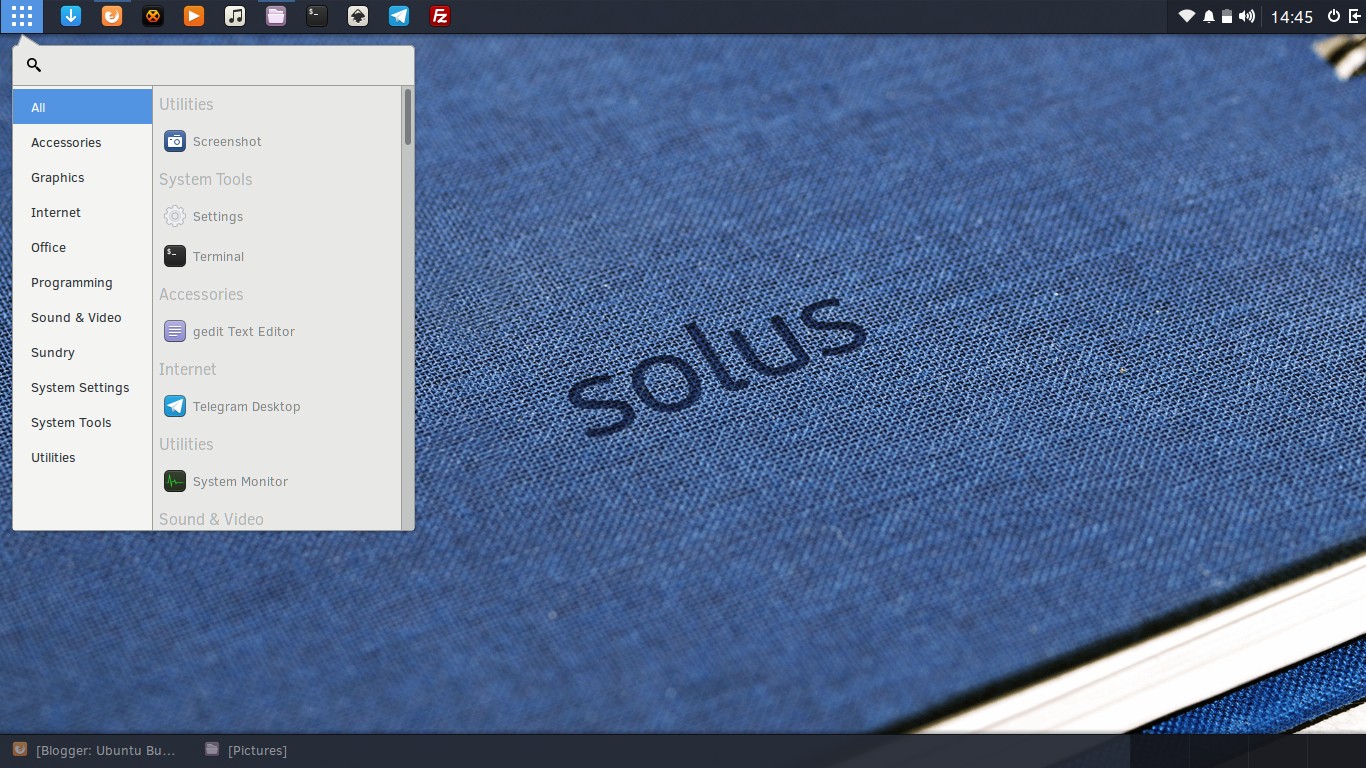Launch the blue download arrow app
Screen dimensions: 1366x768
[x=71, y=16]
